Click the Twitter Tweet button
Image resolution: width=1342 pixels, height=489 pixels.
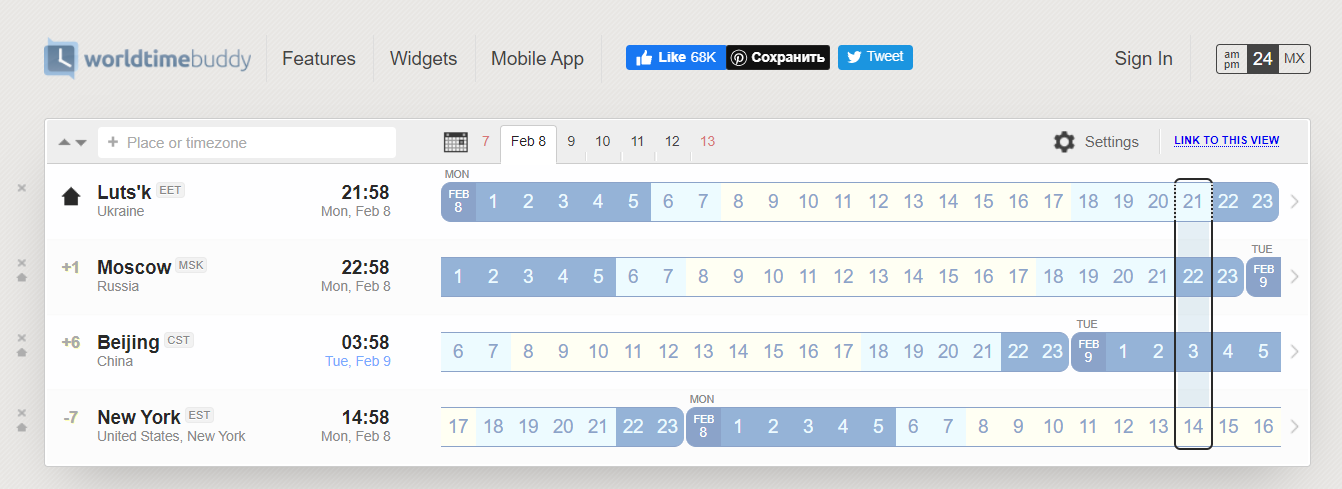tap(875, 57)
